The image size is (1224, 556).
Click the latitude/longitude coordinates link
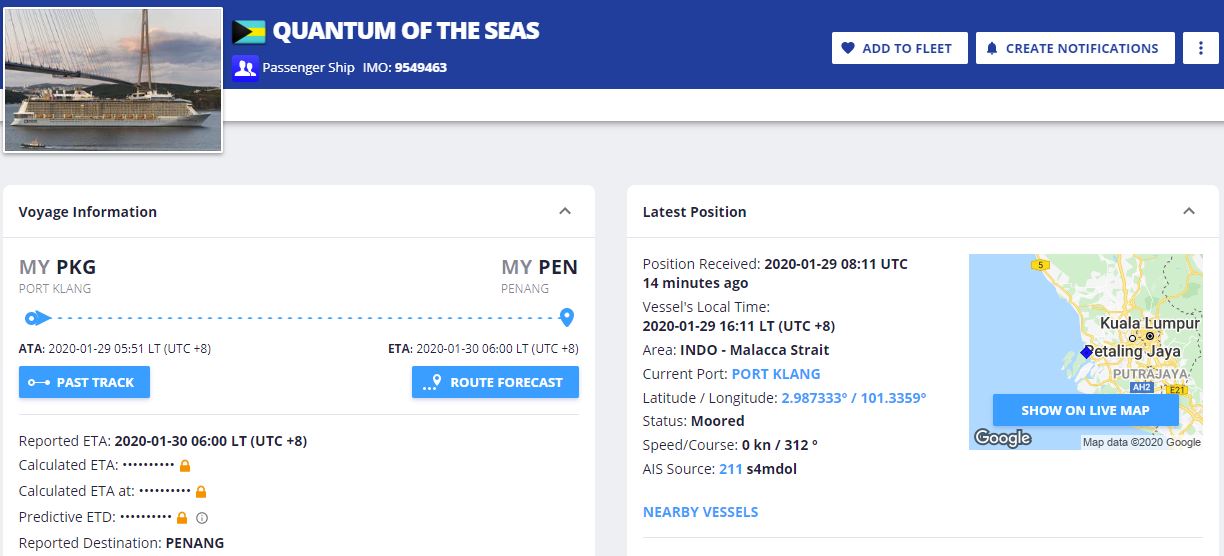pyautogui.click(x=853, y=398)
